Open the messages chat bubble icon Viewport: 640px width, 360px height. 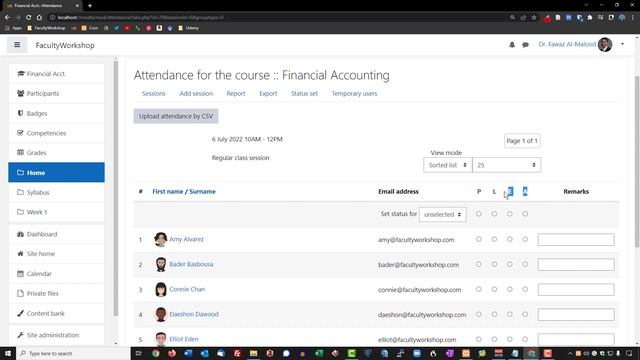(x=525, y=45)
